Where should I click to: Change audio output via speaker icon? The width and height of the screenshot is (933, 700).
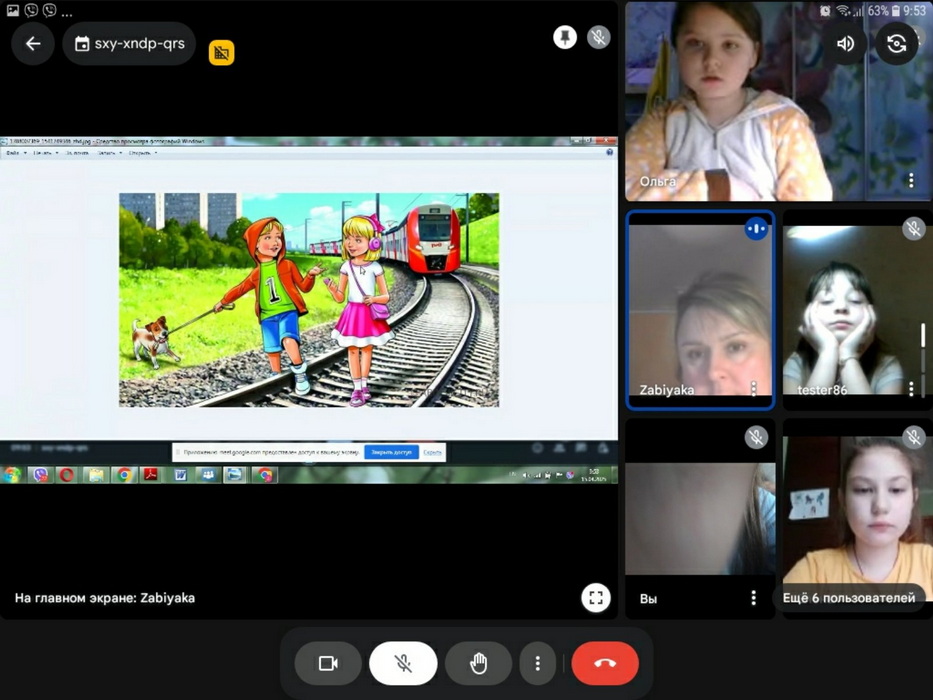click(845, 43)
